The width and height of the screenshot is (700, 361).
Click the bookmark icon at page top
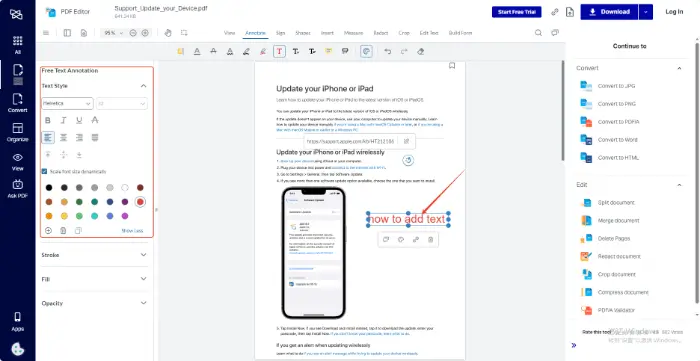452,66
